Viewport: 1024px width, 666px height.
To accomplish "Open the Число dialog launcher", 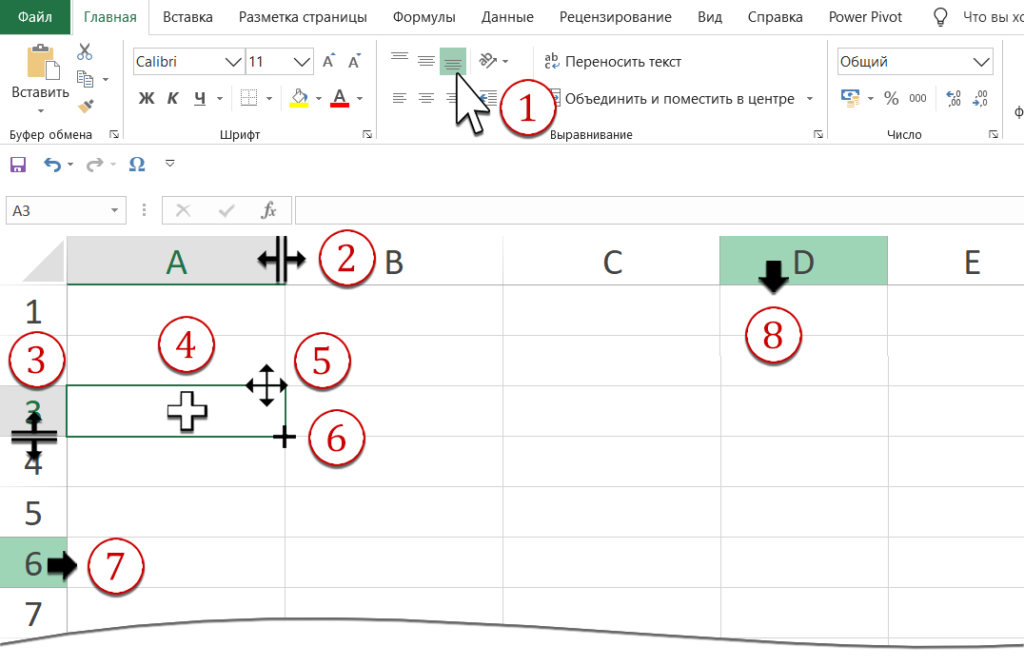I will pyautogui.click(x=993, y=134).
